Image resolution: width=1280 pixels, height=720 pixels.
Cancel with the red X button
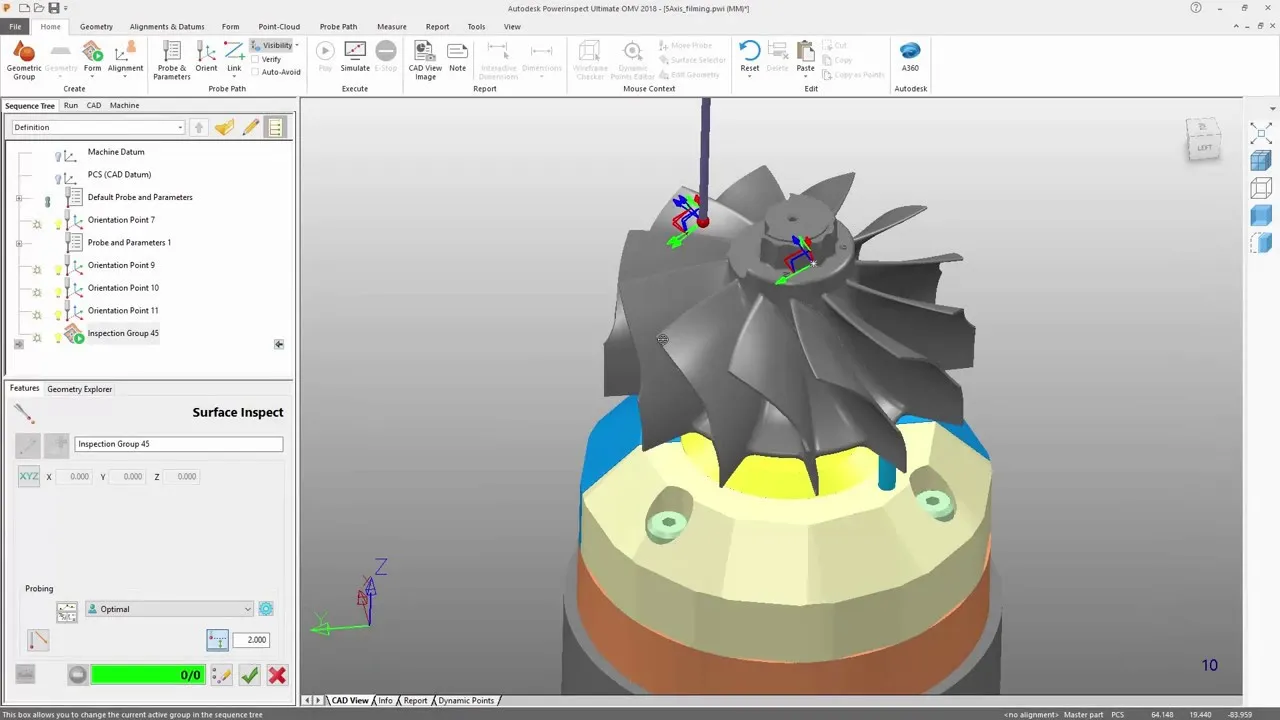[277, 675]
